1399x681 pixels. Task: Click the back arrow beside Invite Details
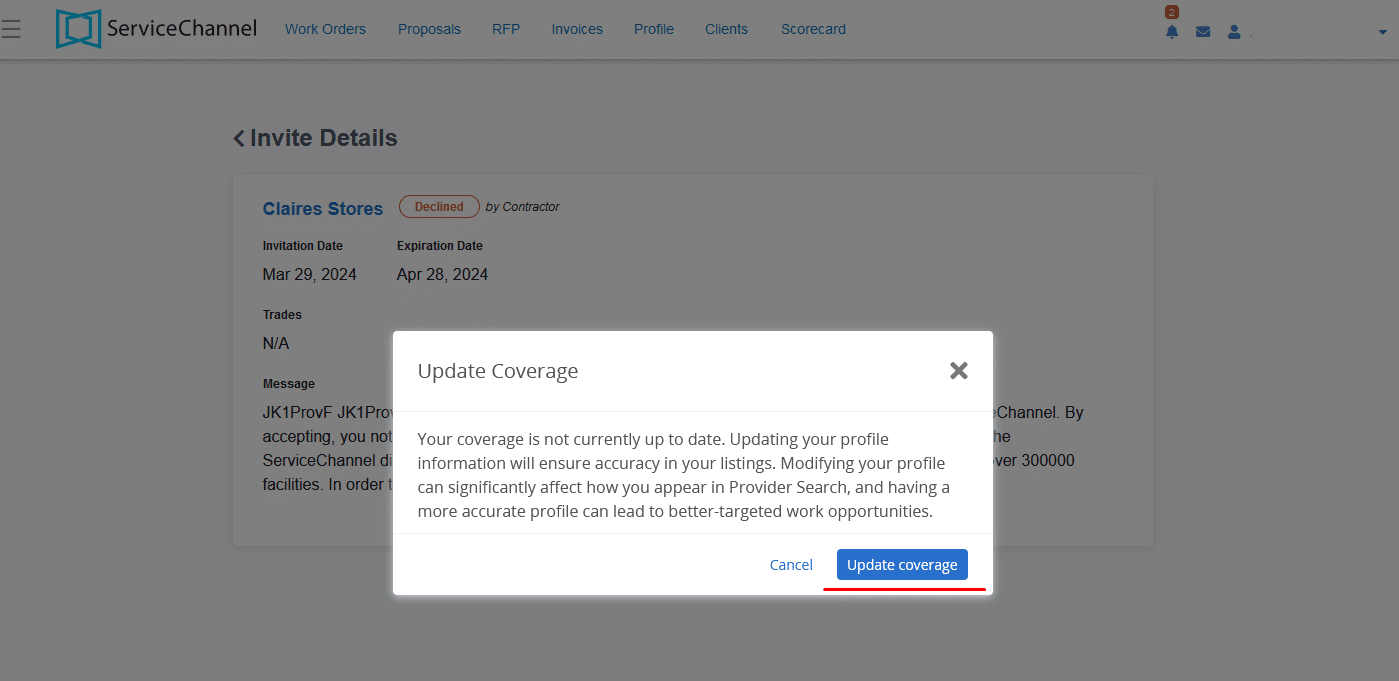239,138
